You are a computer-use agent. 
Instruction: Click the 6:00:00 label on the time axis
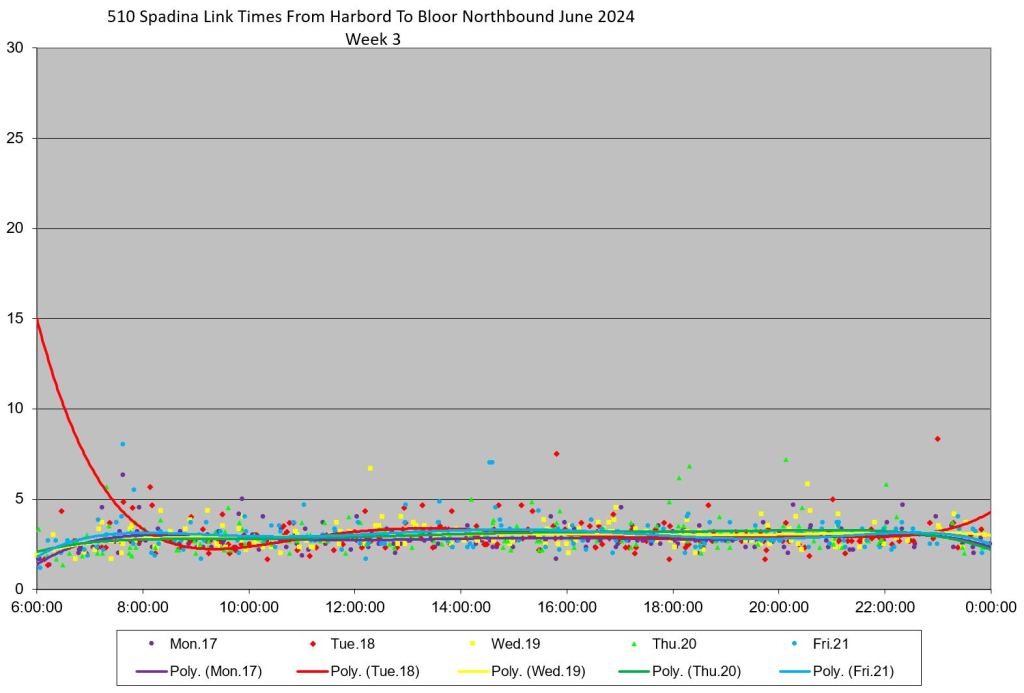(37, 606)
